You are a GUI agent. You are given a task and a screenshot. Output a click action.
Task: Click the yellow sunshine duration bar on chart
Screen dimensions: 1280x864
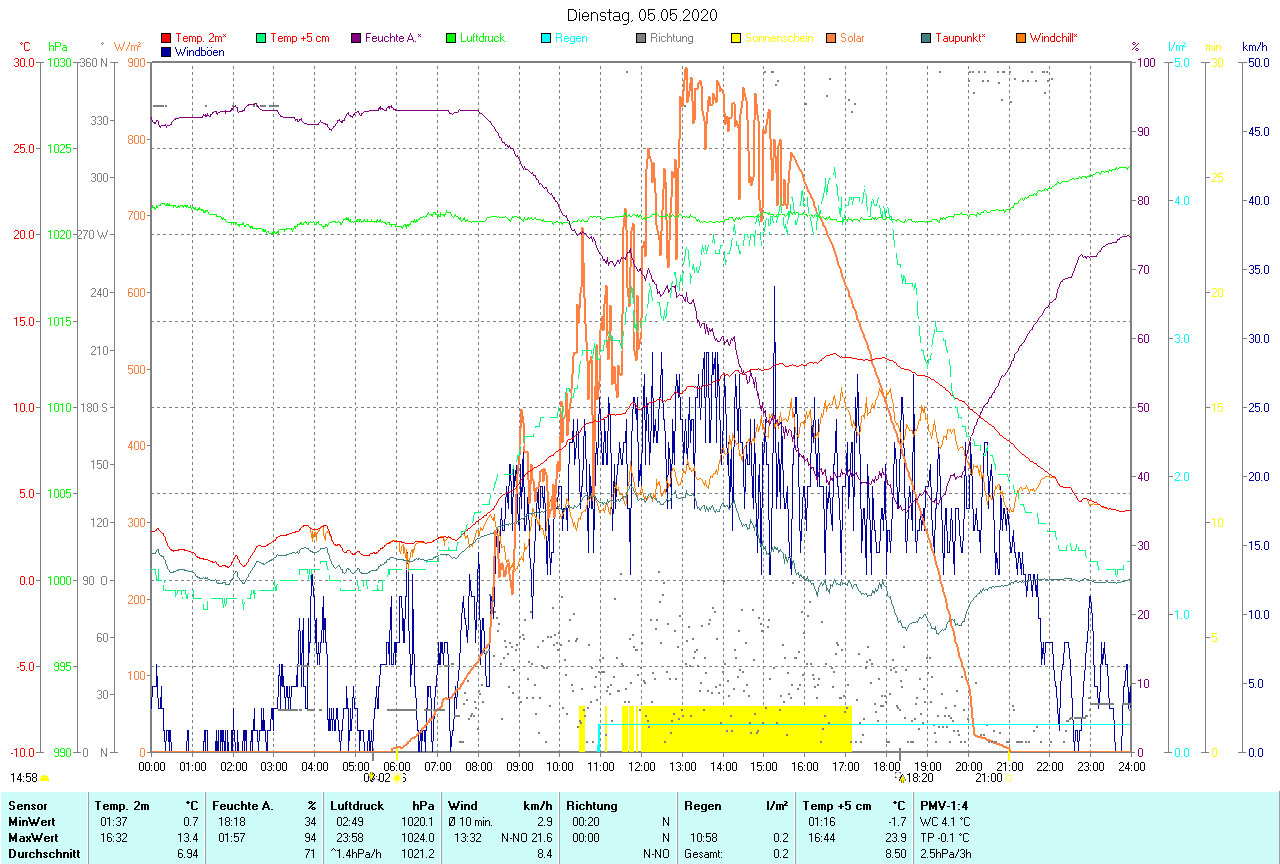745,728
